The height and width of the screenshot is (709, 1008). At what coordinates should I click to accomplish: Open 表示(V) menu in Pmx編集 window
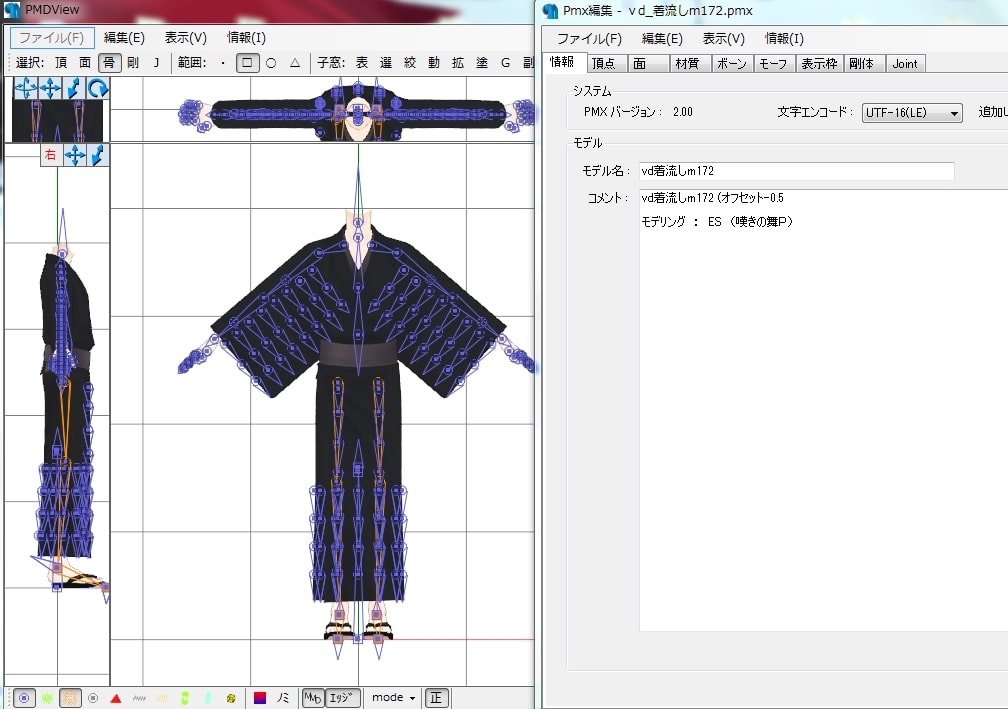click(724, 39)
